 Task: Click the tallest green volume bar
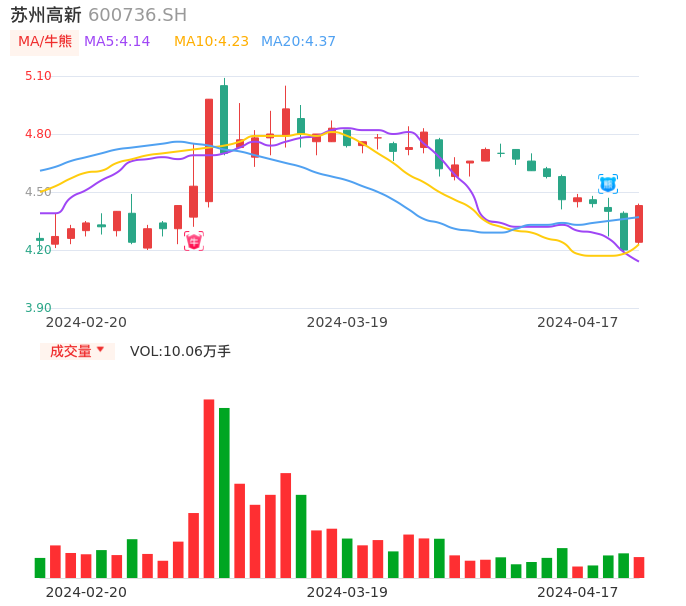tap(224, 492)
